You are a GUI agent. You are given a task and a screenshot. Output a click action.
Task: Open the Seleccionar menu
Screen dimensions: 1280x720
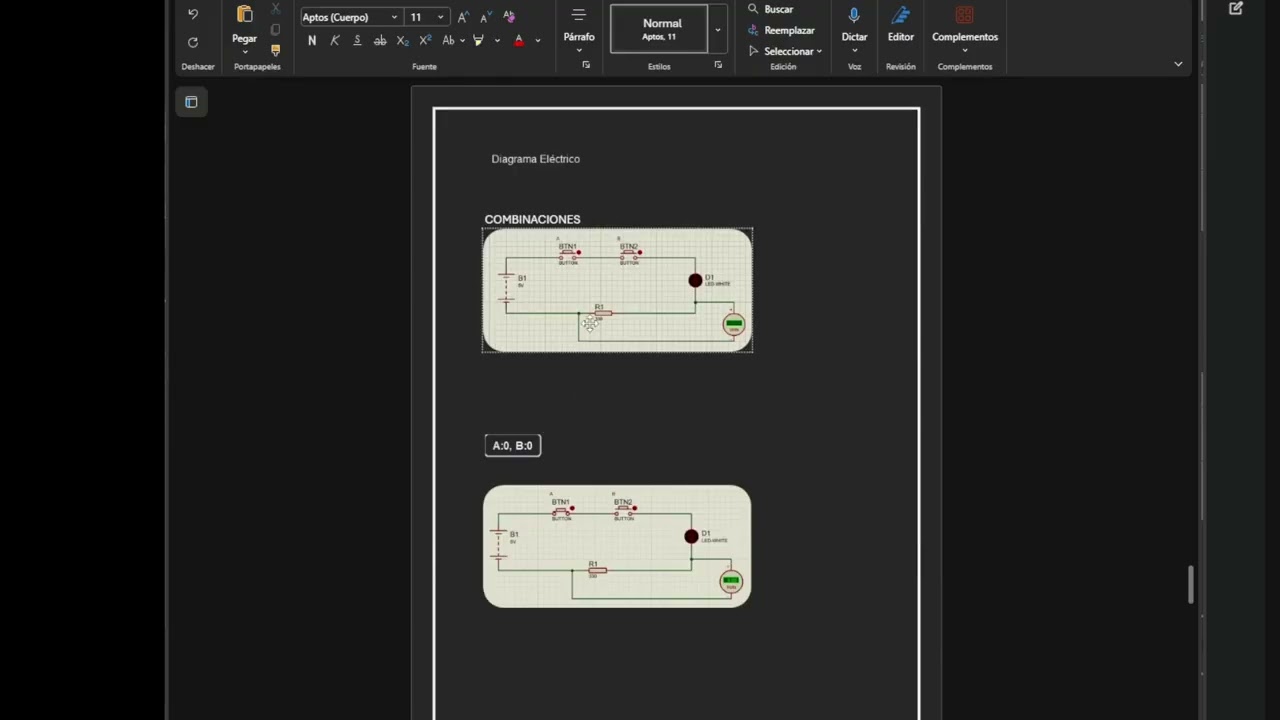(785, 51)
